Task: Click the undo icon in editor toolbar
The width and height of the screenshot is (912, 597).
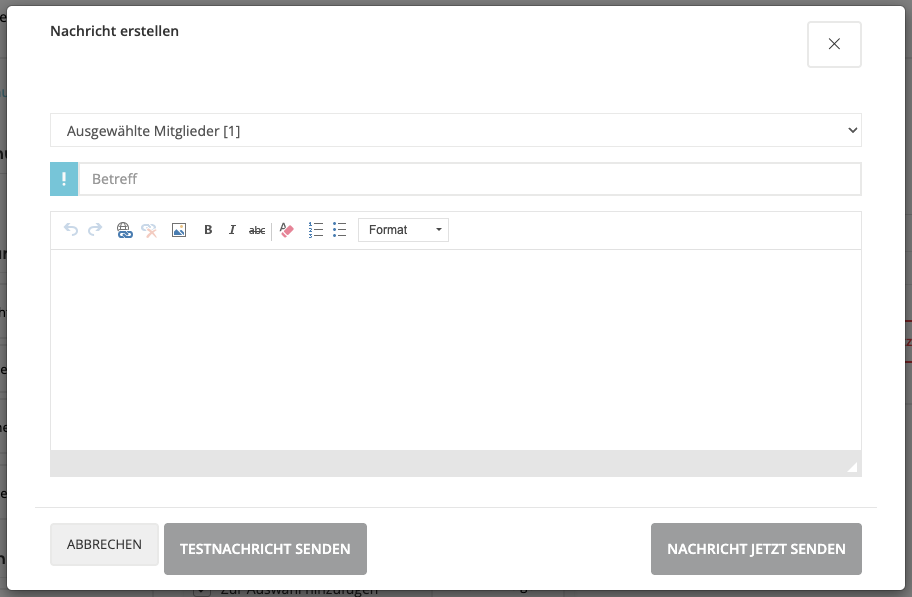Action: [71, 230]
